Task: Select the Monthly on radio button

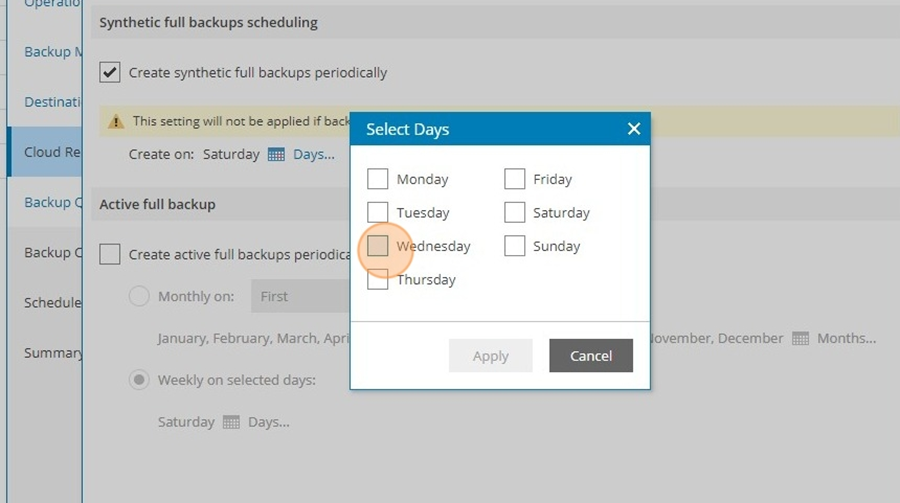Action: (x=139, y=296)
